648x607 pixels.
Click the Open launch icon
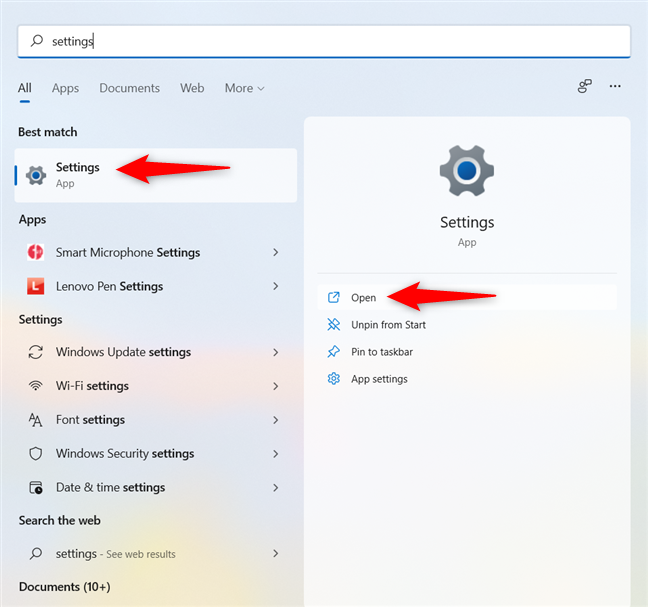[x=334, y=298]
